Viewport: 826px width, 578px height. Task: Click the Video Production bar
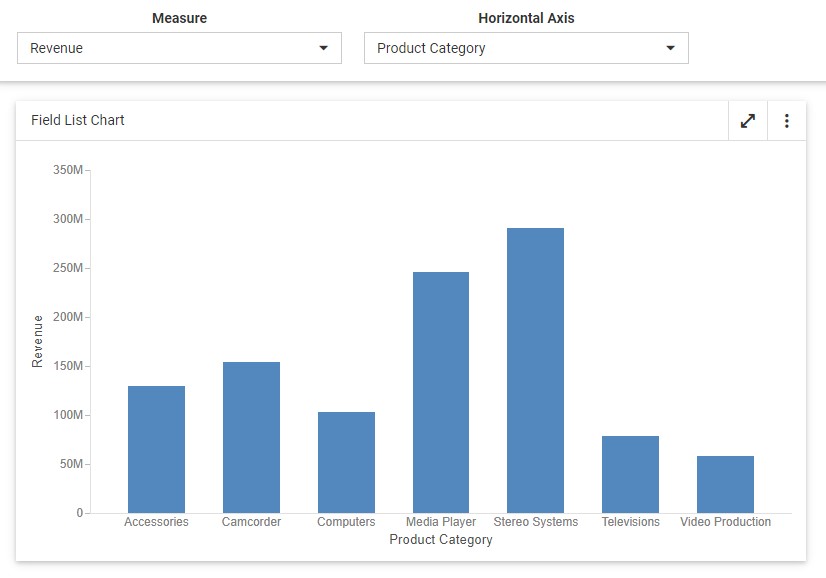(725, 484)
